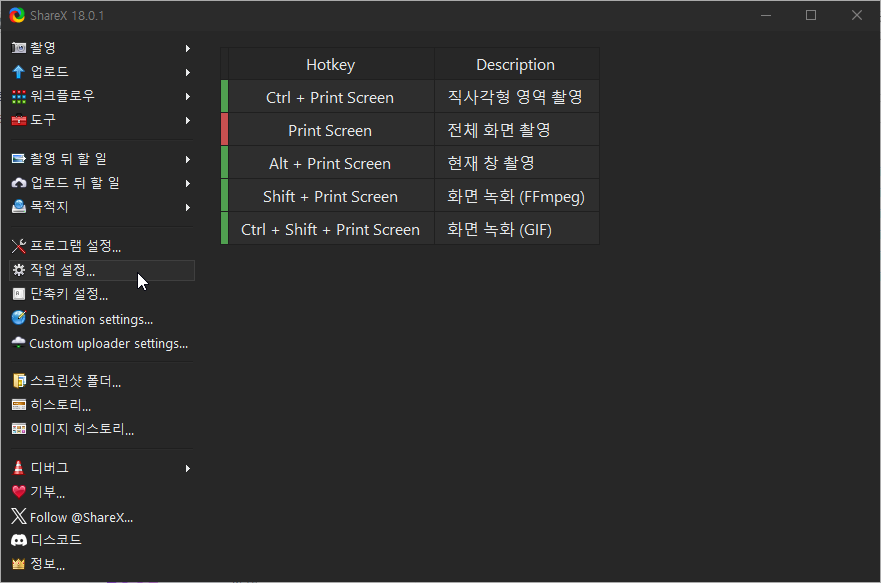The height and width of the screenshot is (583, 881).
Task: Click the Description column header
Action: 516,65
